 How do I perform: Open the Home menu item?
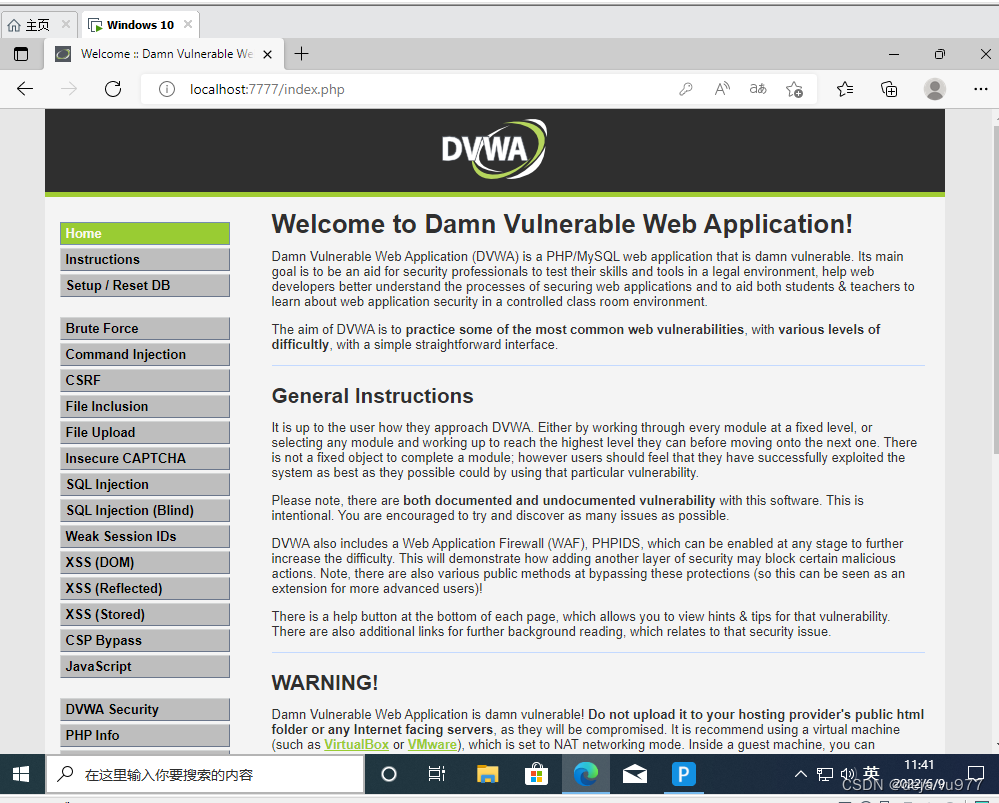pyautogui.click(x=145, y=233)
